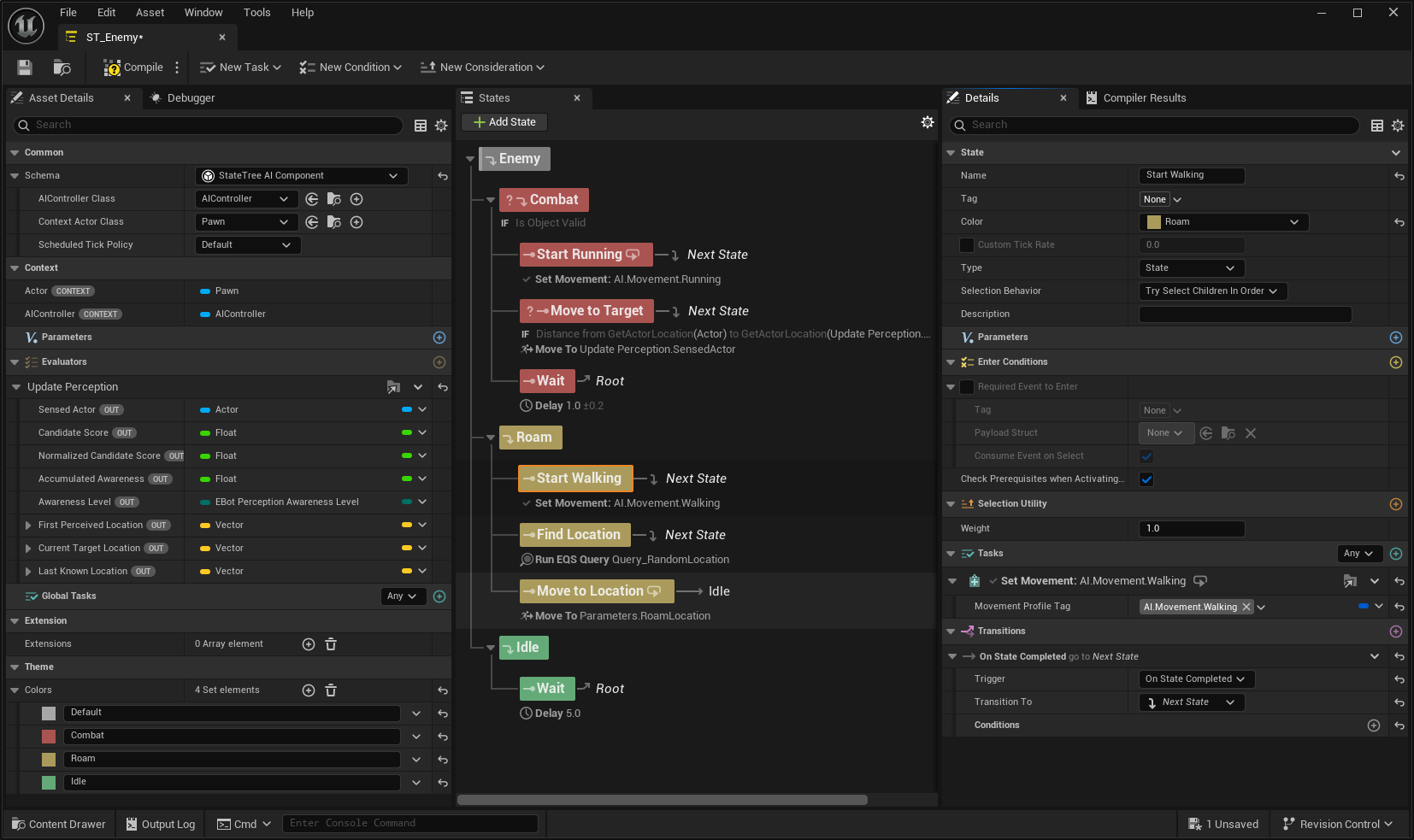This screenshot has height=840, width=1414.
Task: Collapse the Combat state tree node
Action: pos(491,200)
